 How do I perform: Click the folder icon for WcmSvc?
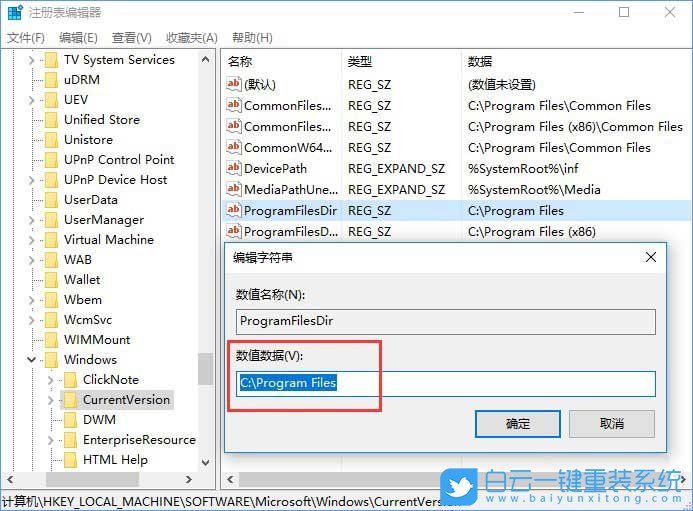pos(52,320)
